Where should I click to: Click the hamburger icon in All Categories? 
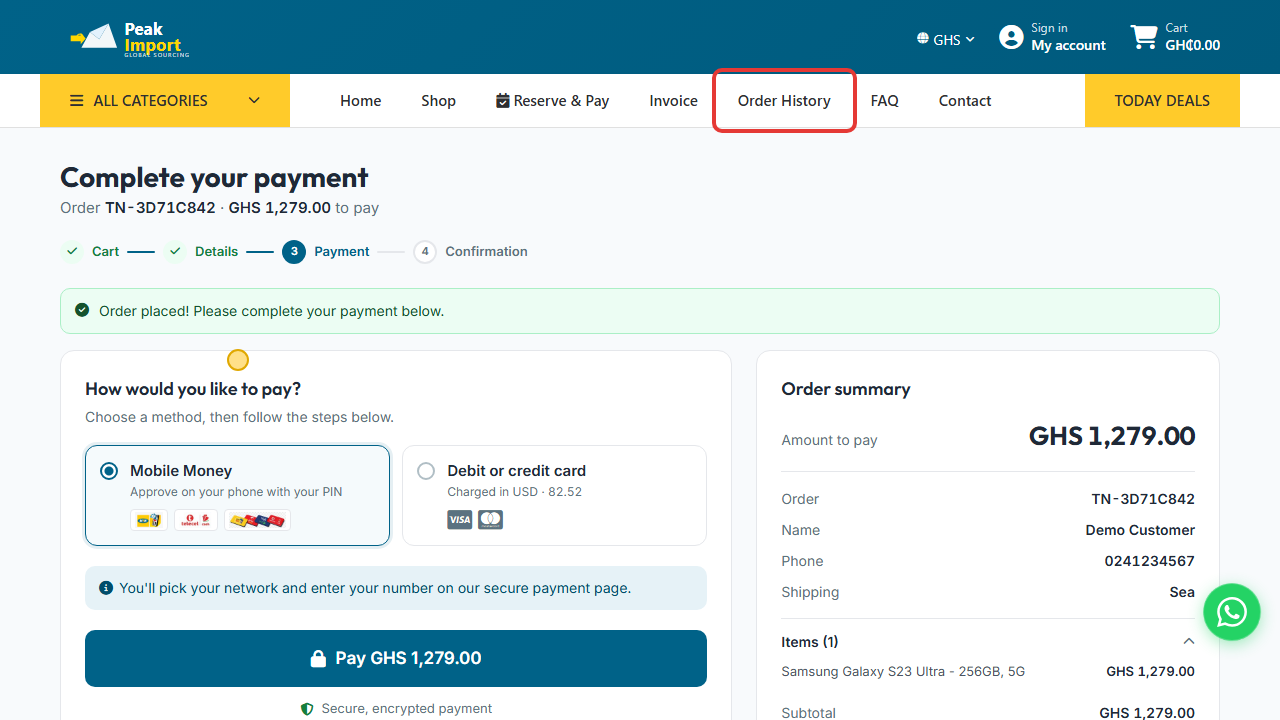coord(77,101)
